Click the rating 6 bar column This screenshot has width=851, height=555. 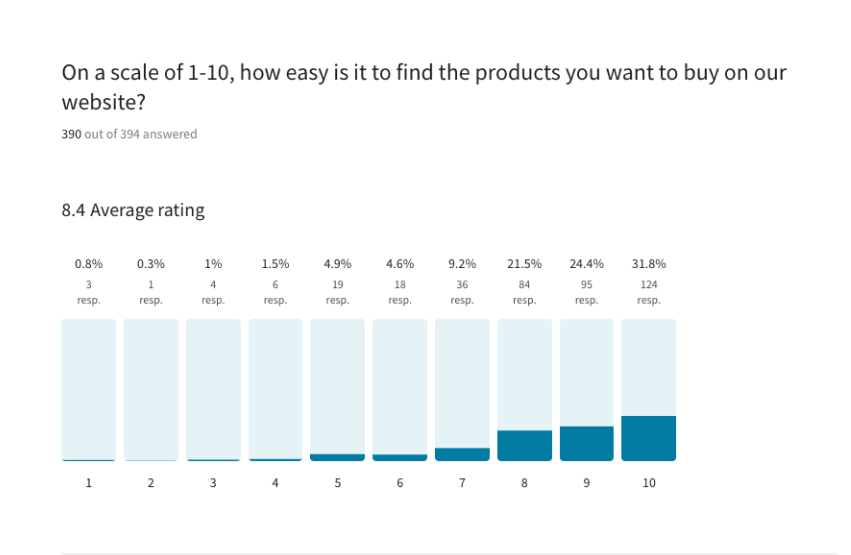click(x=400, y=390)
